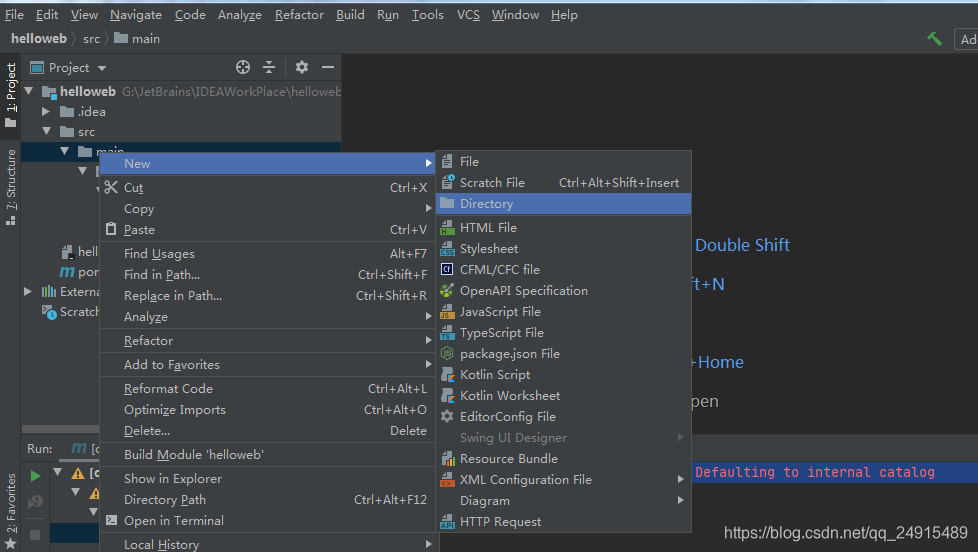Click the Paste clipboard icon
Image resolution: width=978 pixels, height=552 pixels.
click(111, 229)
